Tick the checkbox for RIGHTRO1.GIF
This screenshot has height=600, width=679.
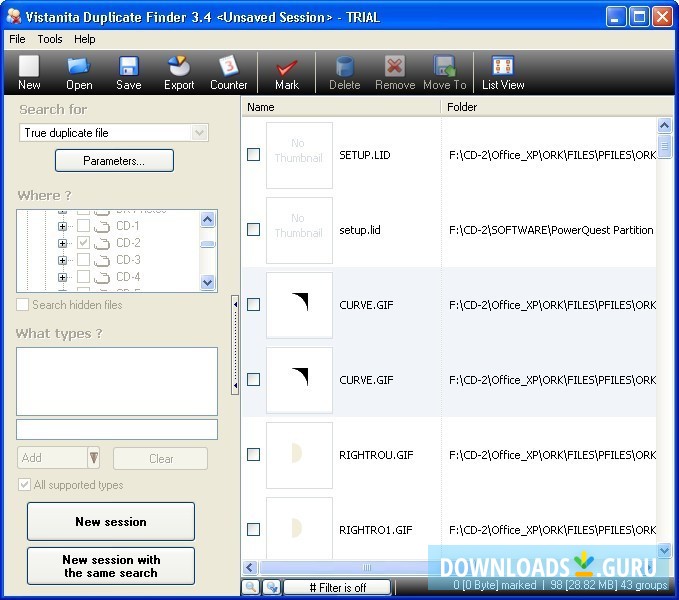click(x=253, y=529)
